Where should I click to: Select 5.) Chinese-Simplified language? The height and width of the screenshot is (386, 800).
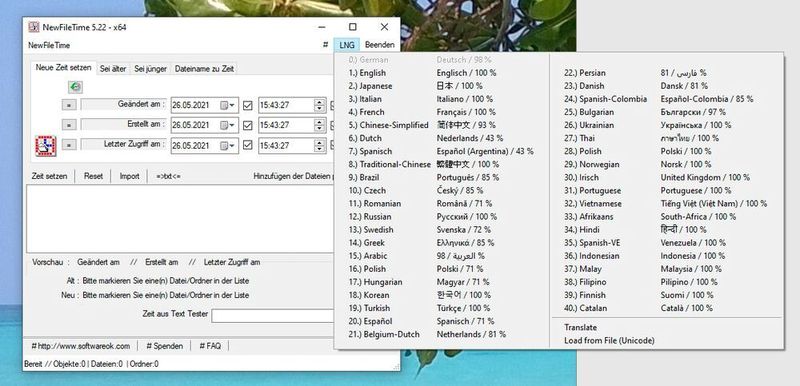tap(442, 125)
